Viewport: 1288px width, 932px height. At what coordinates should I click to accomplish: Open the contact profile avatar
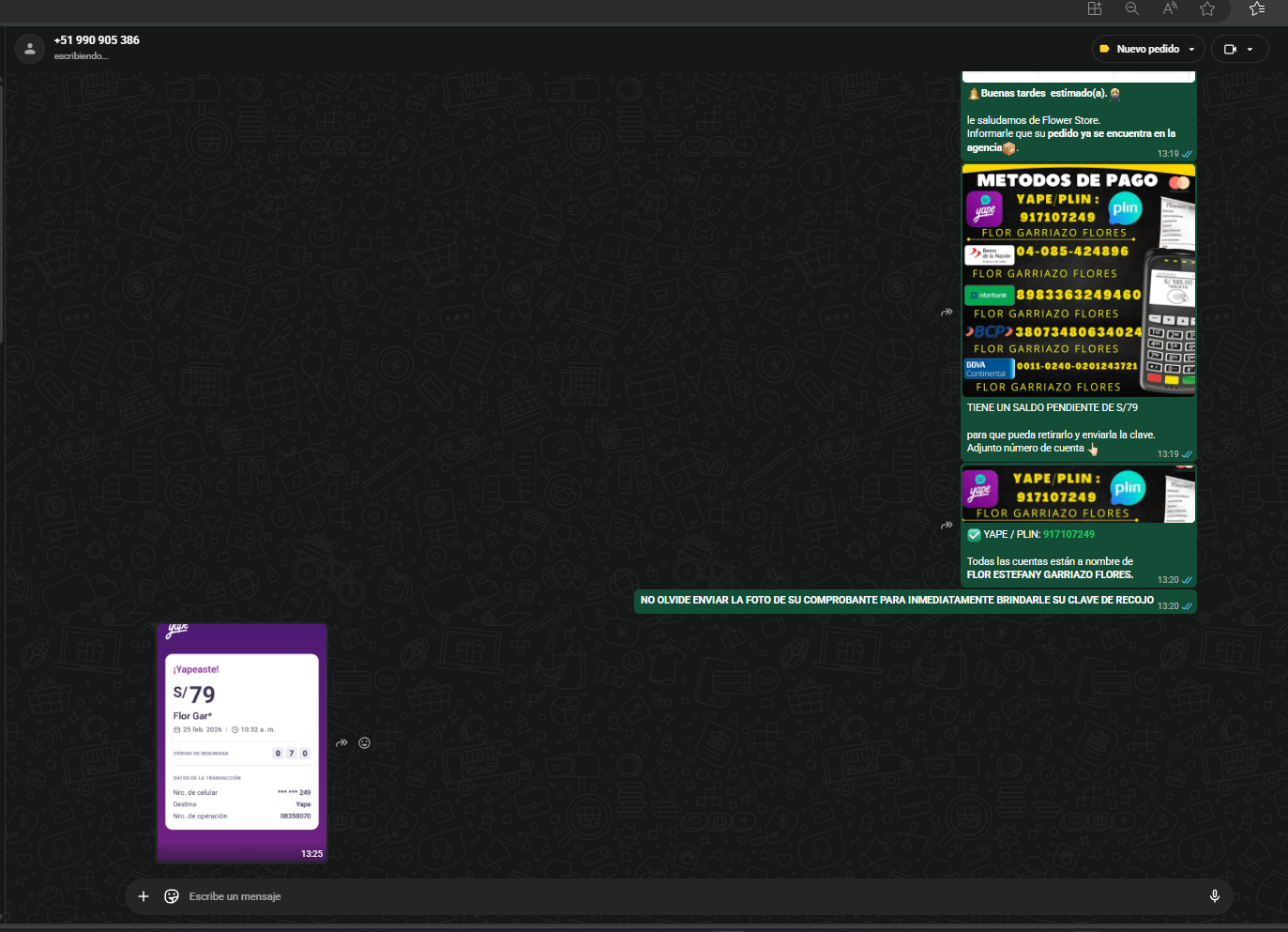click(30, 49)
